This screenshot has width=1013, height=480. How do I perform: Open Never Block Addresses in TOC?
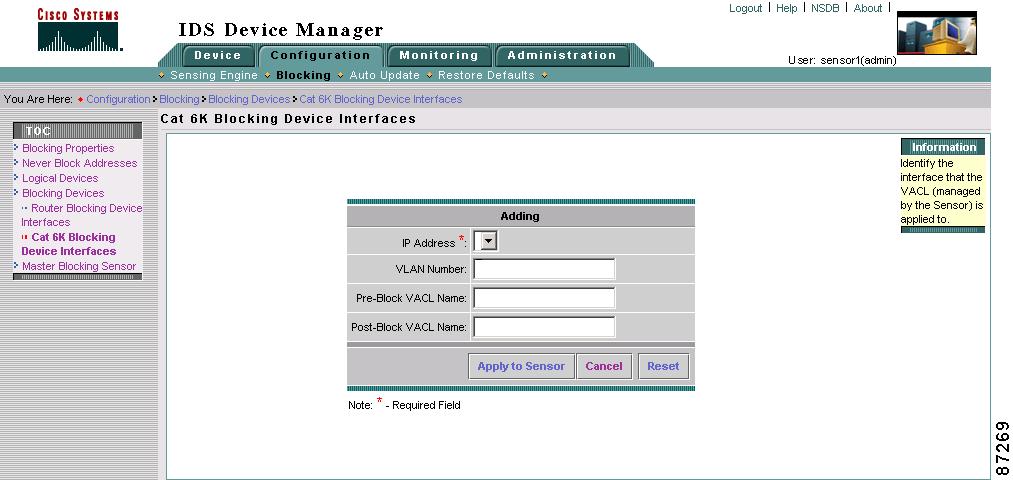click(79, 163)
